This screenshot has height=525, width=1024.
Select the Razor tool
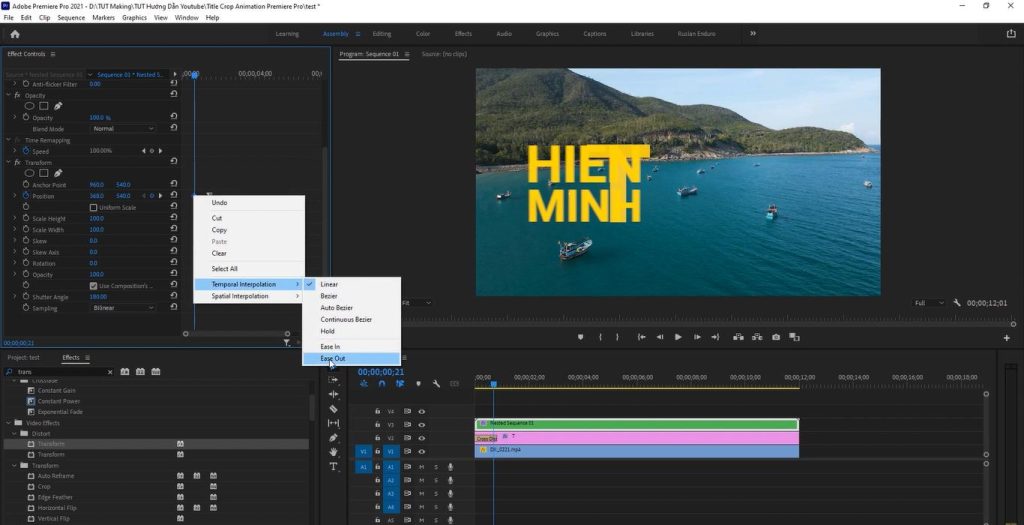[x=333, y=409]
